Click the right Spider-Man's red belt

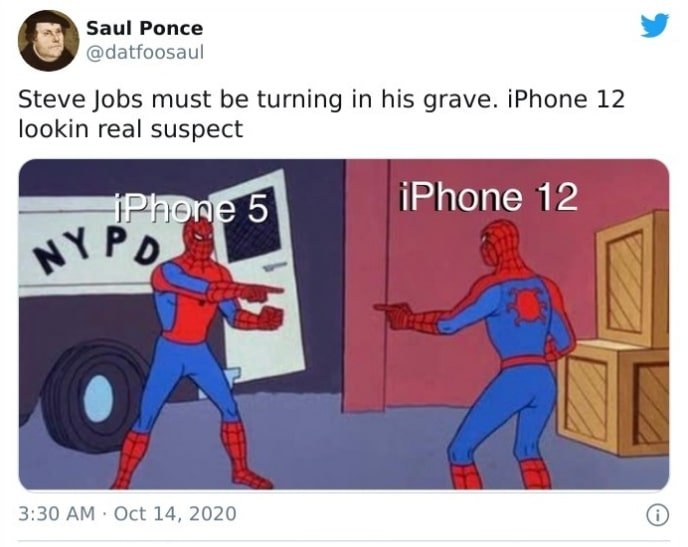528,362
